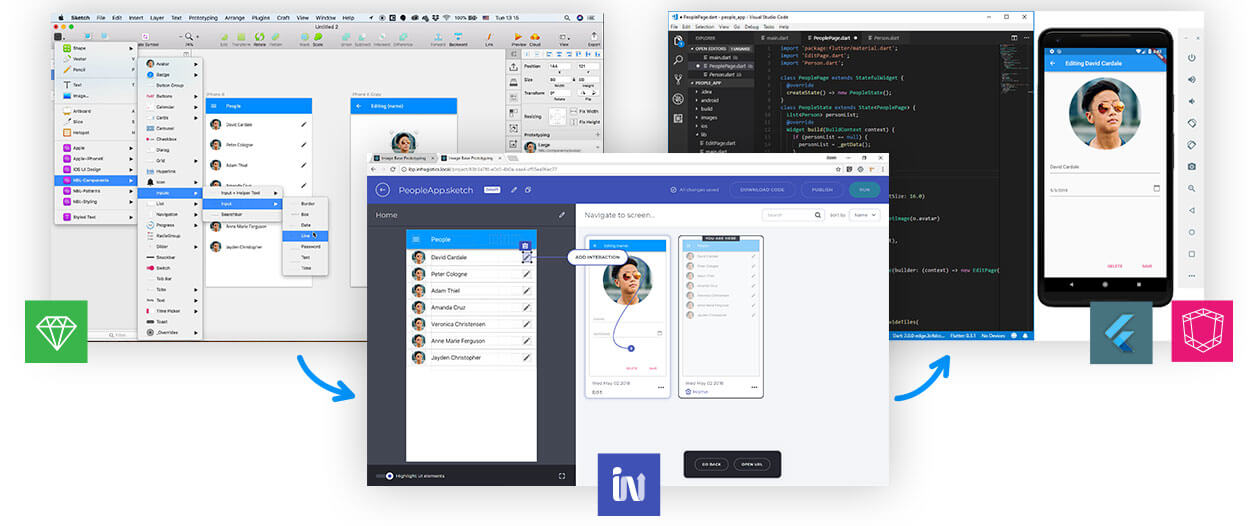Choose Line in the Input type submenu
1257x526 pixels.
304,235
